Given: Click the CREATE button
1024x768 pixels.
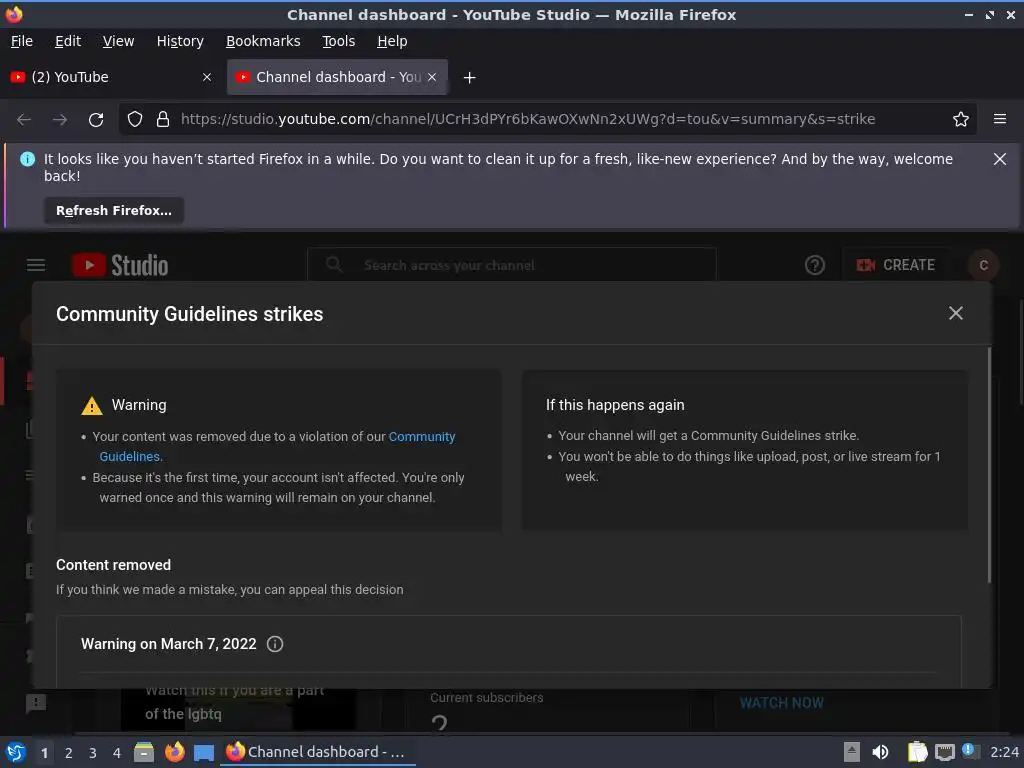Looking at the screenshot, I should (895, 265).
